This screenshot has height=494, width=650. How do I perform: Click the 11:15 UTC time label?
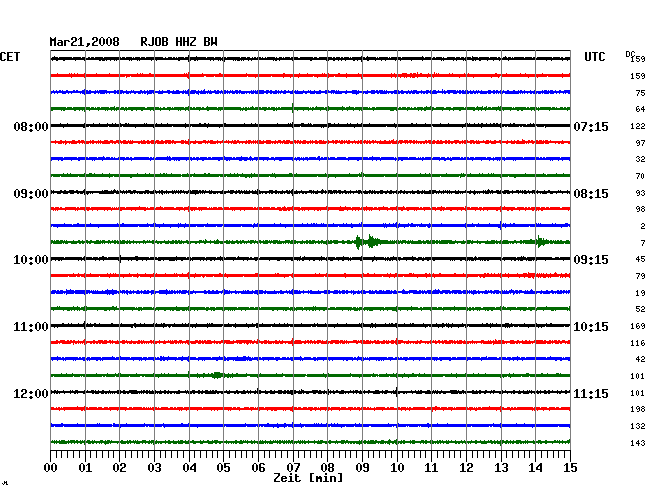click(x=591, y=394)
